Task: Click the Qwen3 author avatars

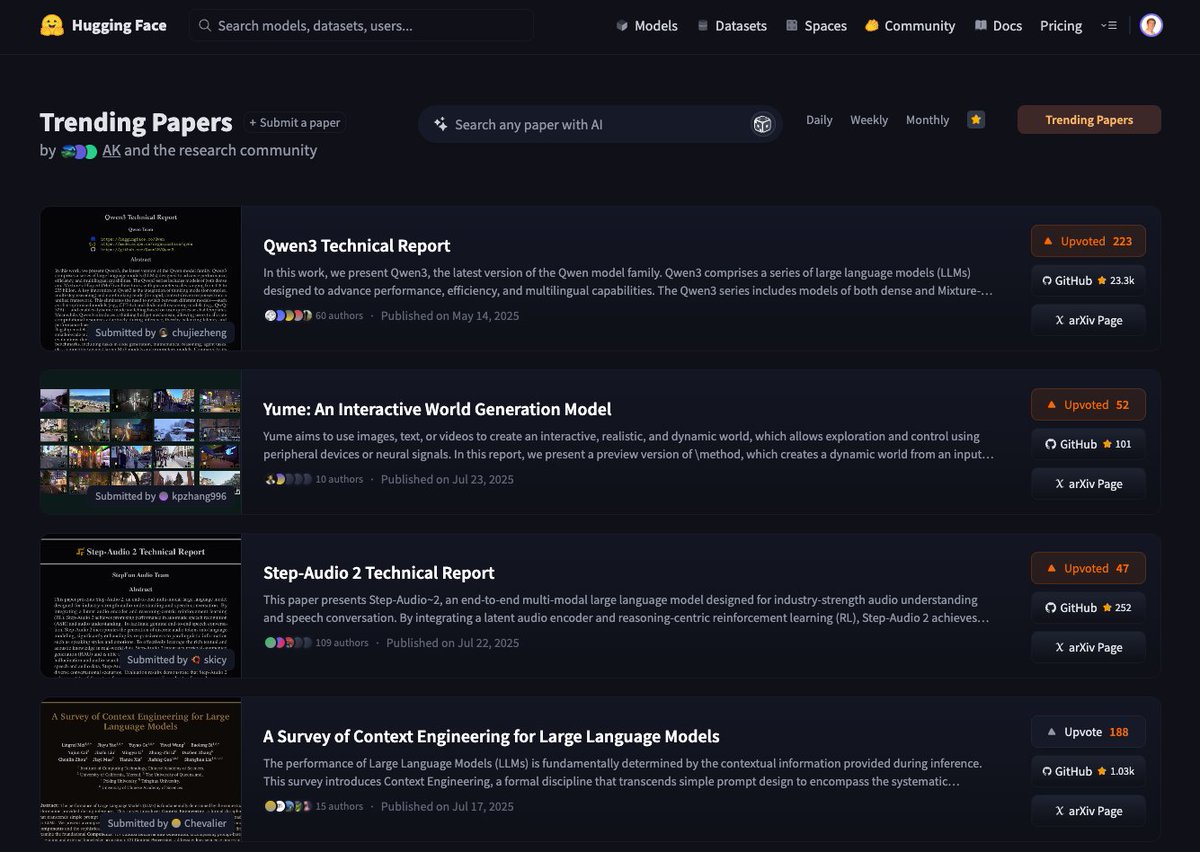Action: point(288,316)
